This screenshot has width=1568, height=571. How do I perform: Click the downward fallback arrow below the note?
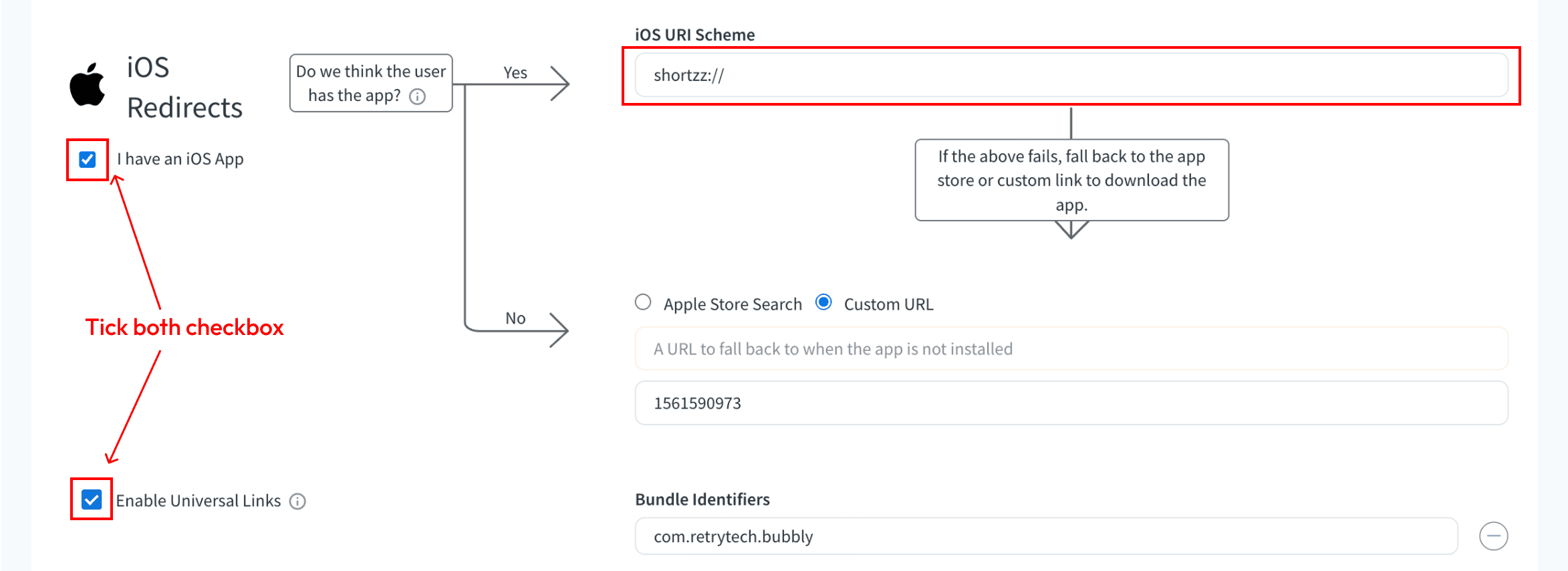[1071, 230]
